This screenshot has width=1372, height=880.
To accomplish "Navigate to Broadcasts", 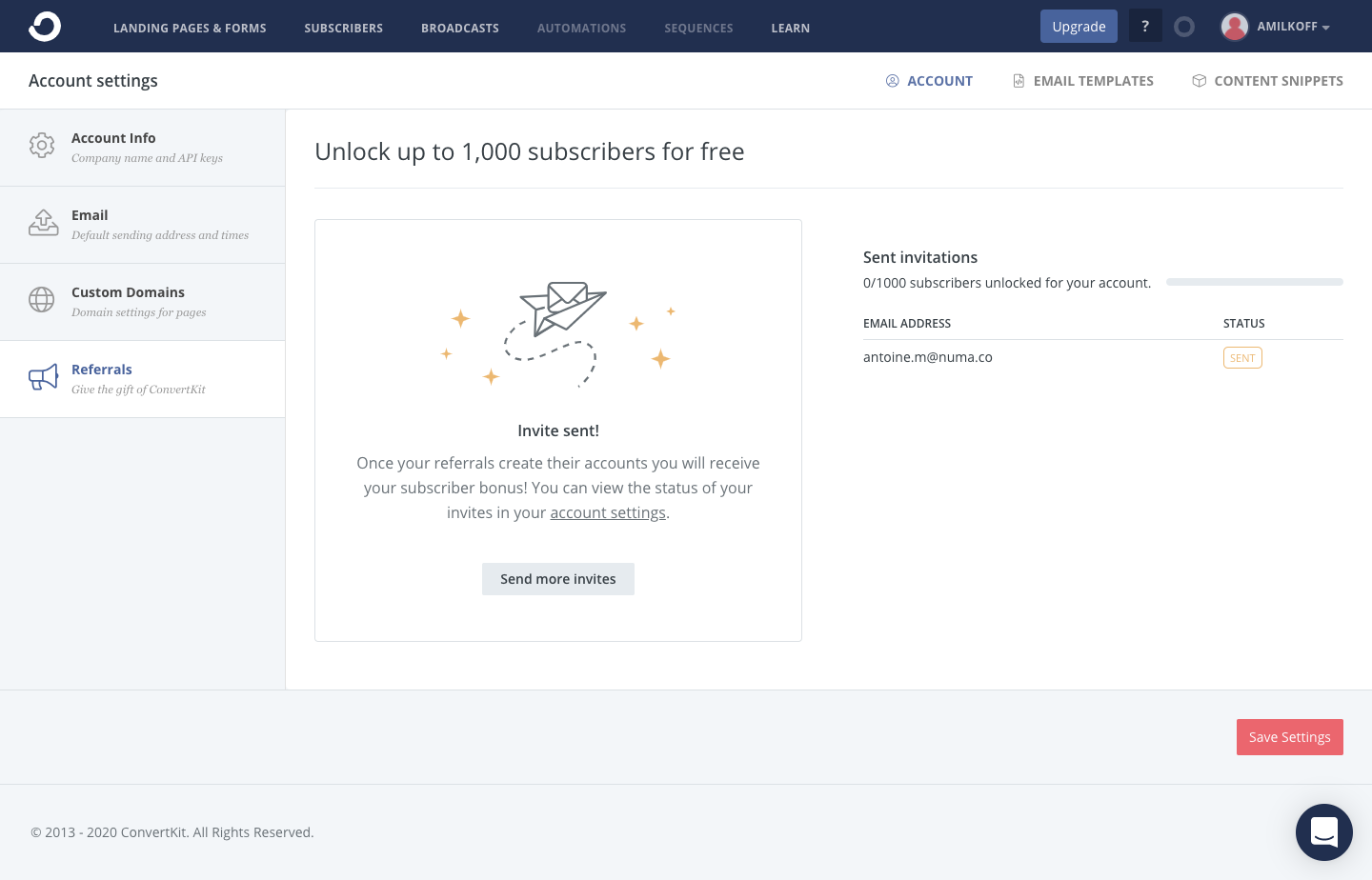I will pos(460,28).
